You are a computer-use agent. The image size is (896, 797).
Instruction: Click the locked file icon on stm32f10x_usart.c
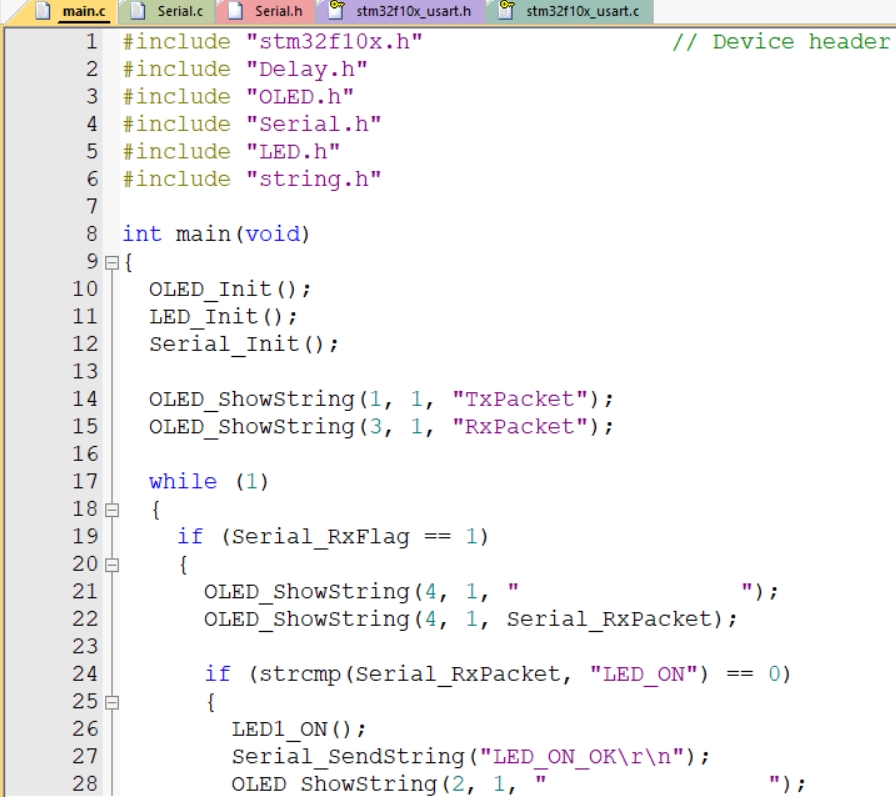tap(506, 10)
